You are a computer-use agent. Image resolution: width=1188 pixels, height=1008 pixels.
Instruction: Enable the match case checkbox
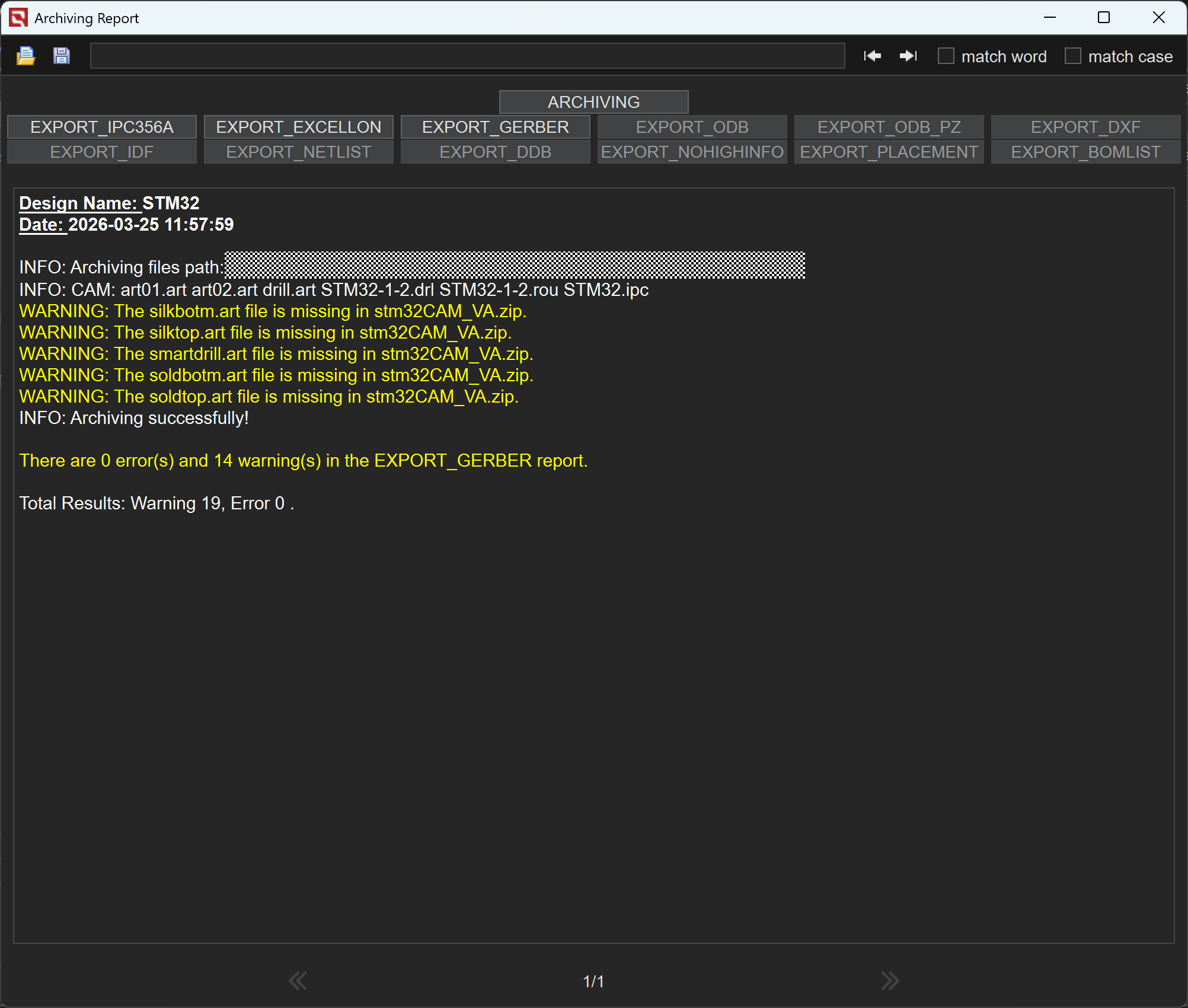(x=1073, y=56)
